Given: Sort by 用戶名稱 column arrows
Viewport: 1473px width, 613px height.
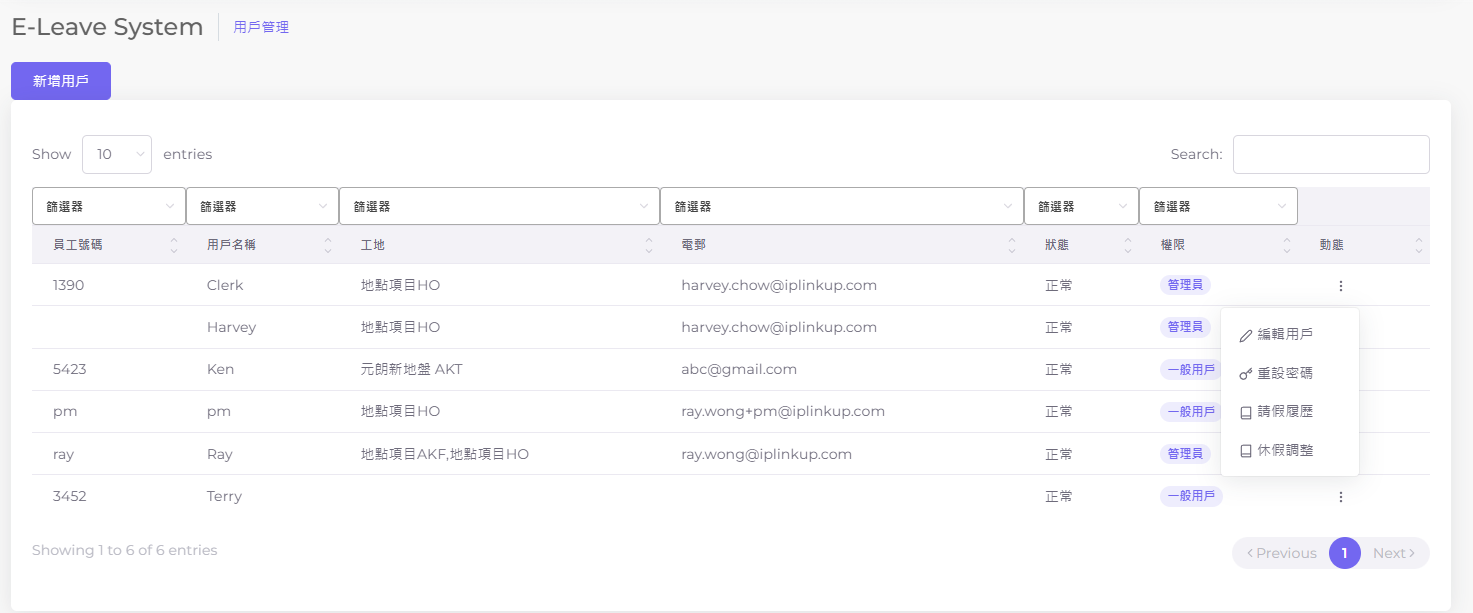Looking at the screenshot, I should click(328, 245).
